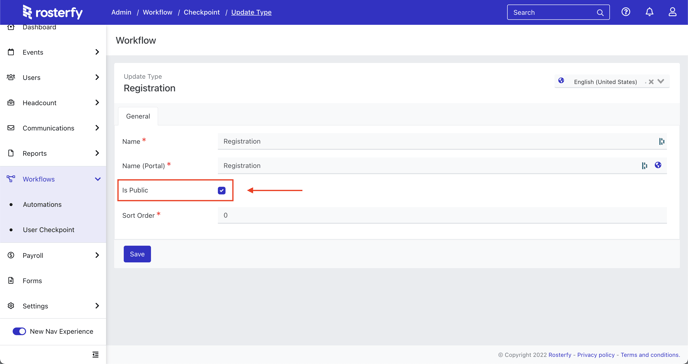This screenshot has width=688, height=364.
Task: Click the Update Type breadcrumb
Action: [251, 12]
